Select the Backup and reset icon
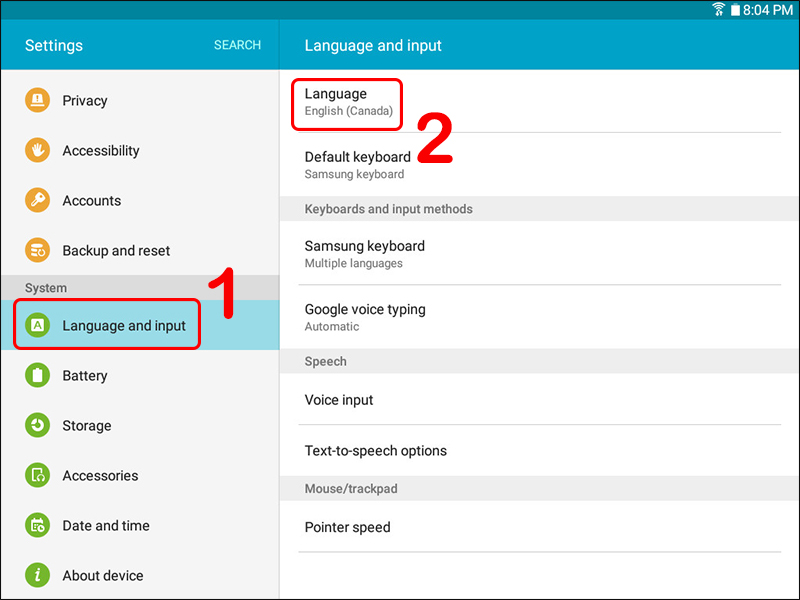The image size is (800, 600). pyautogui.click(x=37, y=250)
